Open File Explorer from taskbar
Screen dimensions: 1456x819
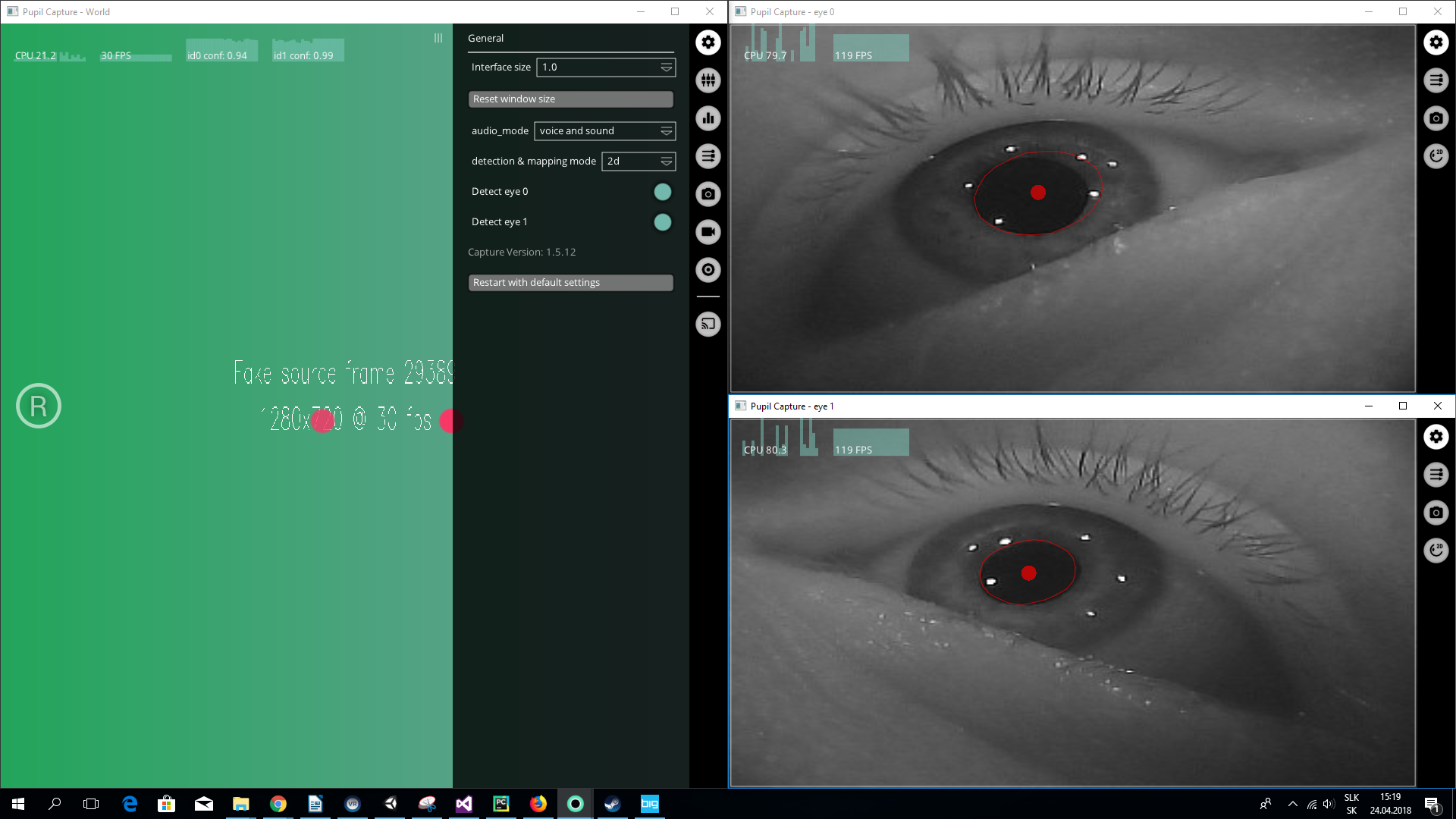click(241, 804)
